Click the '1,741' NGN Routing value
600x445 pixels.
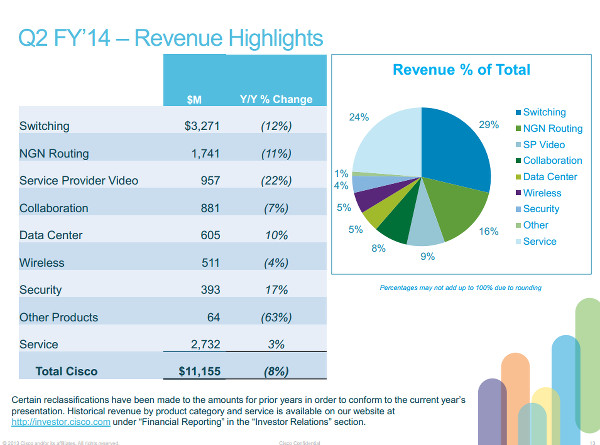(205, 154)
